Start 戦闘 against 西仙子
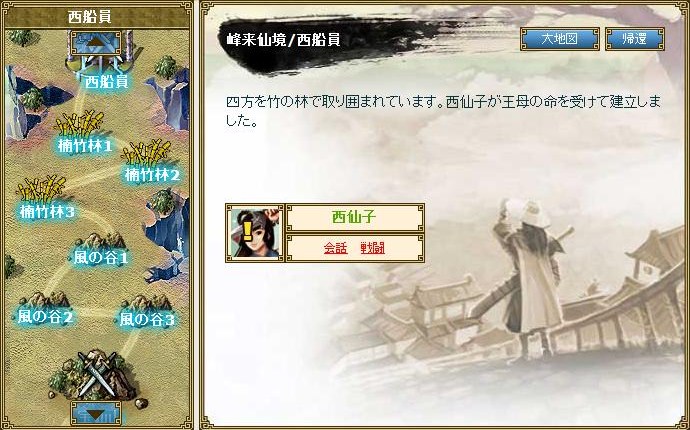 click(372, 248)
